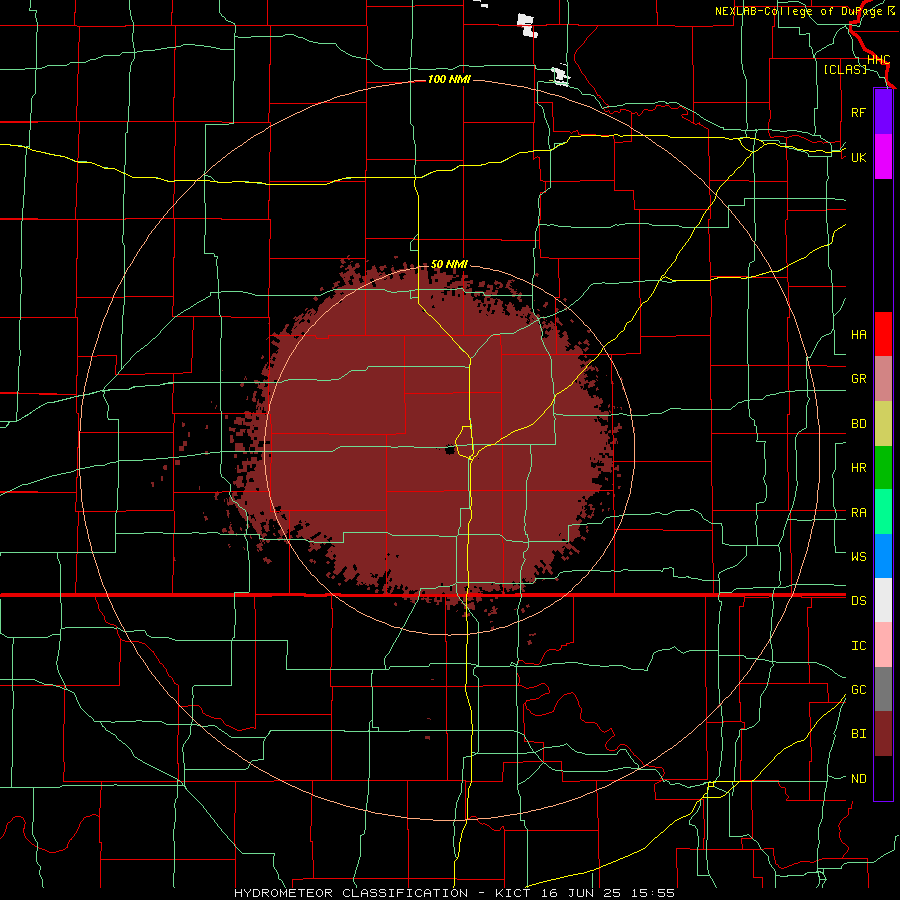Click the UK legend label text
The width and height of the screenshot is (900, 900).
[858, 157]
